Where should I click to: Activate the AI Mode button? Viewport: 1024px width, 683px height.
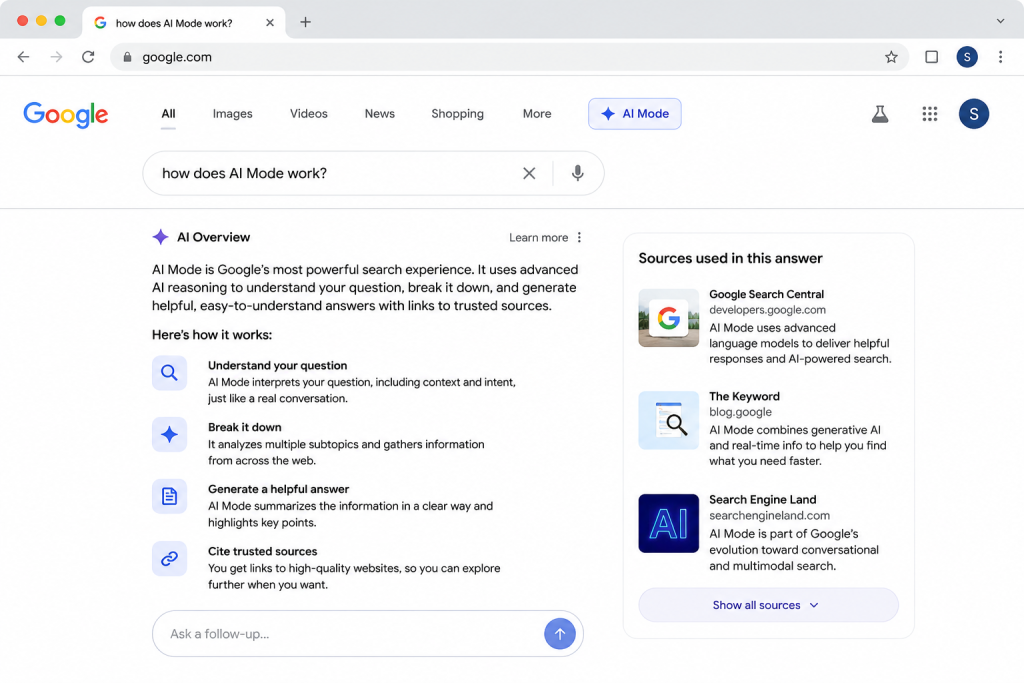(x=635, y=114)
